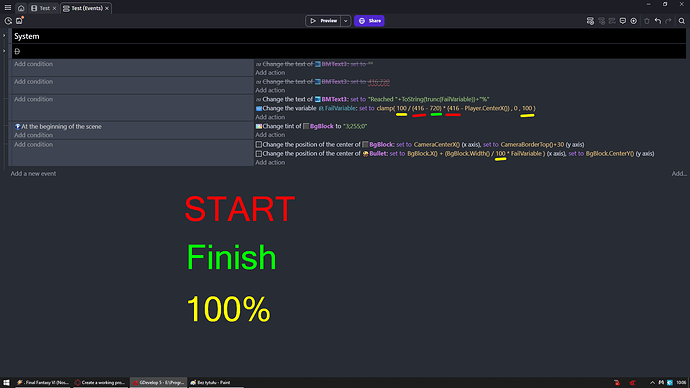Viewport: 690px width, 388px height.
Task: Select the "Reached" BMText3 text action
Action: pyautogui.click(x=372, y=99)
